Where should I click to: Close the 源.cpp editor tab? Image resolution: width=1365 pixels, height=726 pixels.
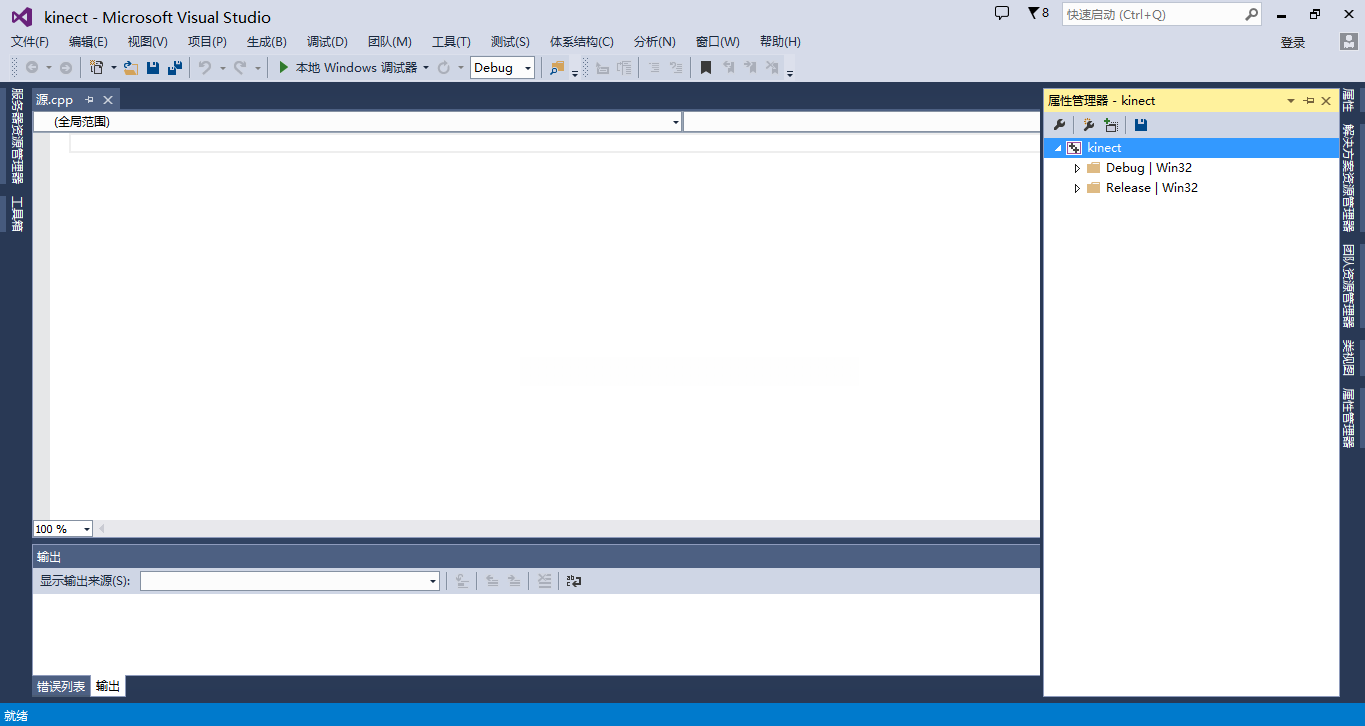[108, 100]
